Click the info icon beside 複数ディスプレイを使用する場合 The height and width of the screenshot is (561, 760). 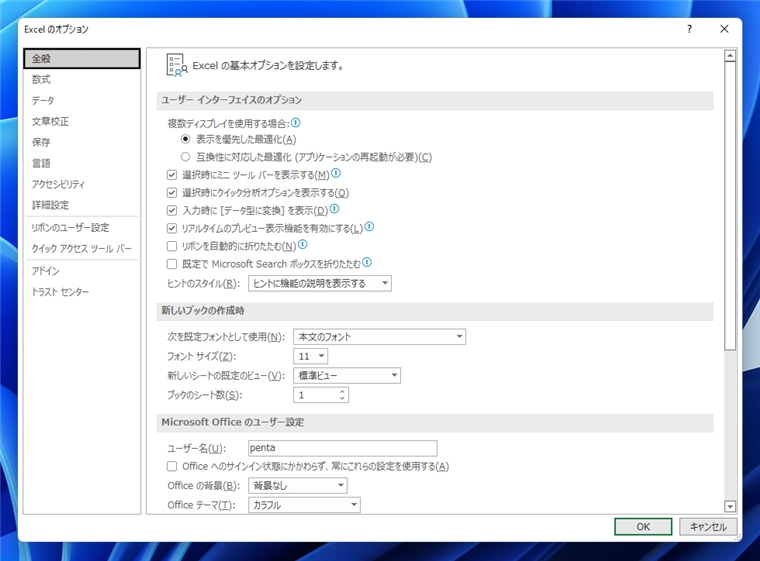click(x=295, y=123)
